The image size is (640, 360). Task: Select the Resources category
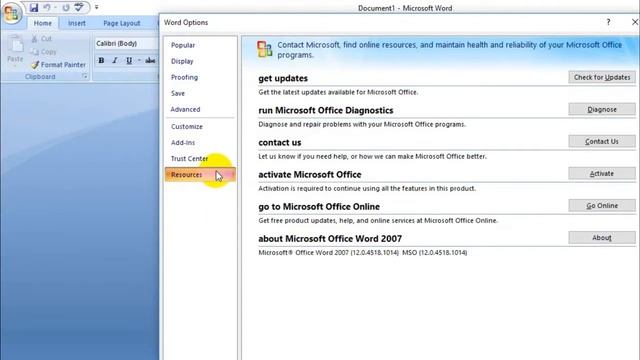pos(200,174)
